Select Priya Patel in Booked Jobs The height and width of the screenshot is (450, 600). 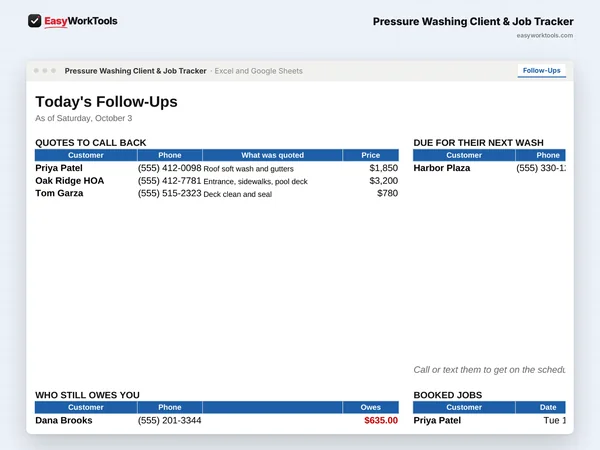[437, 420]
